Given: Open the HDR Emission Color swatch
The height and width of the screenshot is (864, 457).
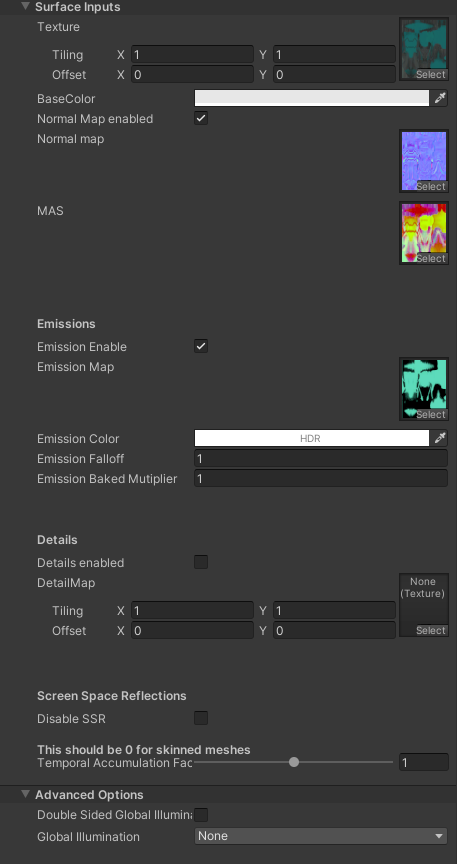Looking at the screenshot, I should pyautogui.click(x=312, y=439).
